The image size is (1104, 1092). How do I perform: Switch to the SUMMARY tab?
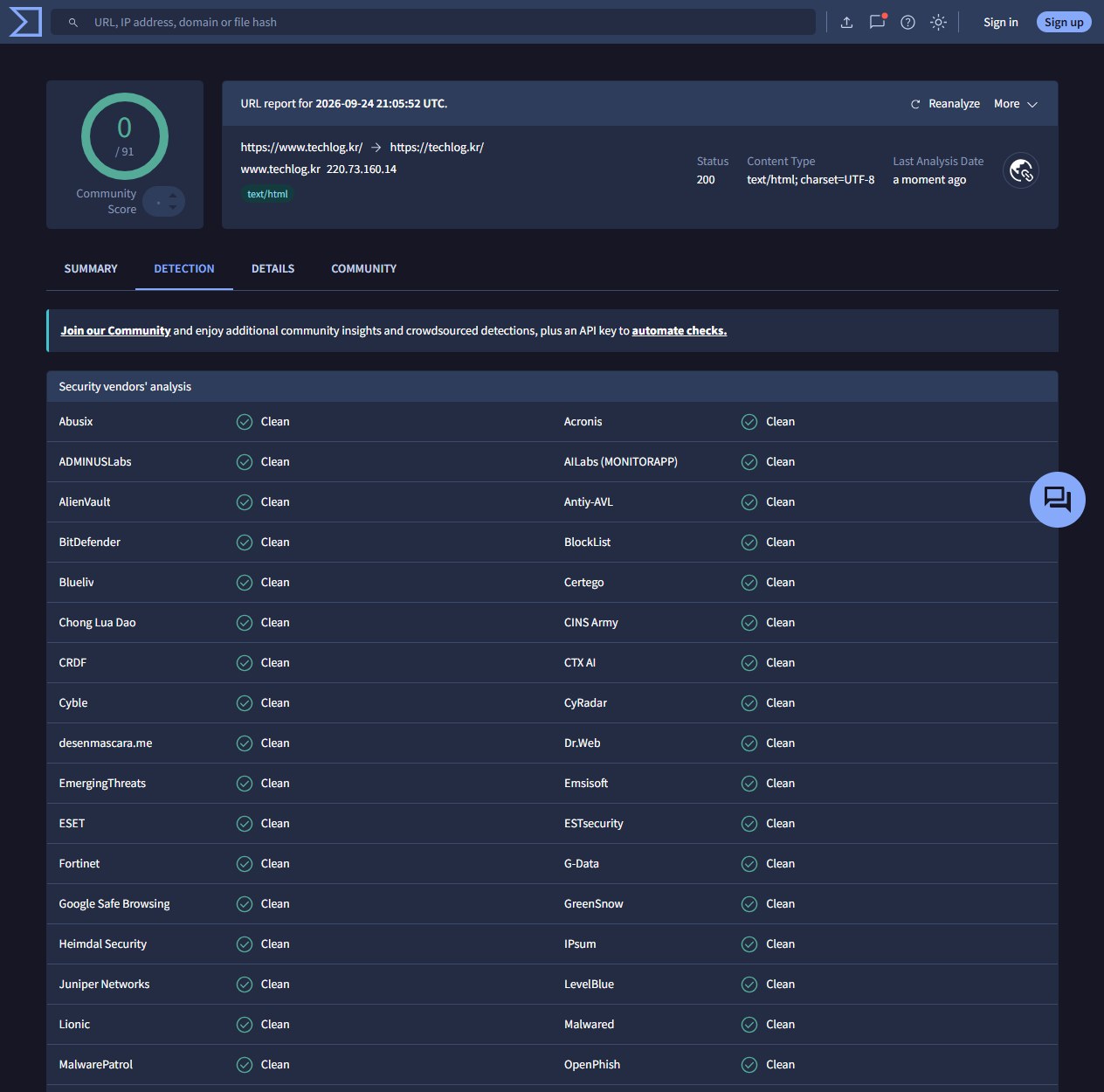[x=91, y=269]
